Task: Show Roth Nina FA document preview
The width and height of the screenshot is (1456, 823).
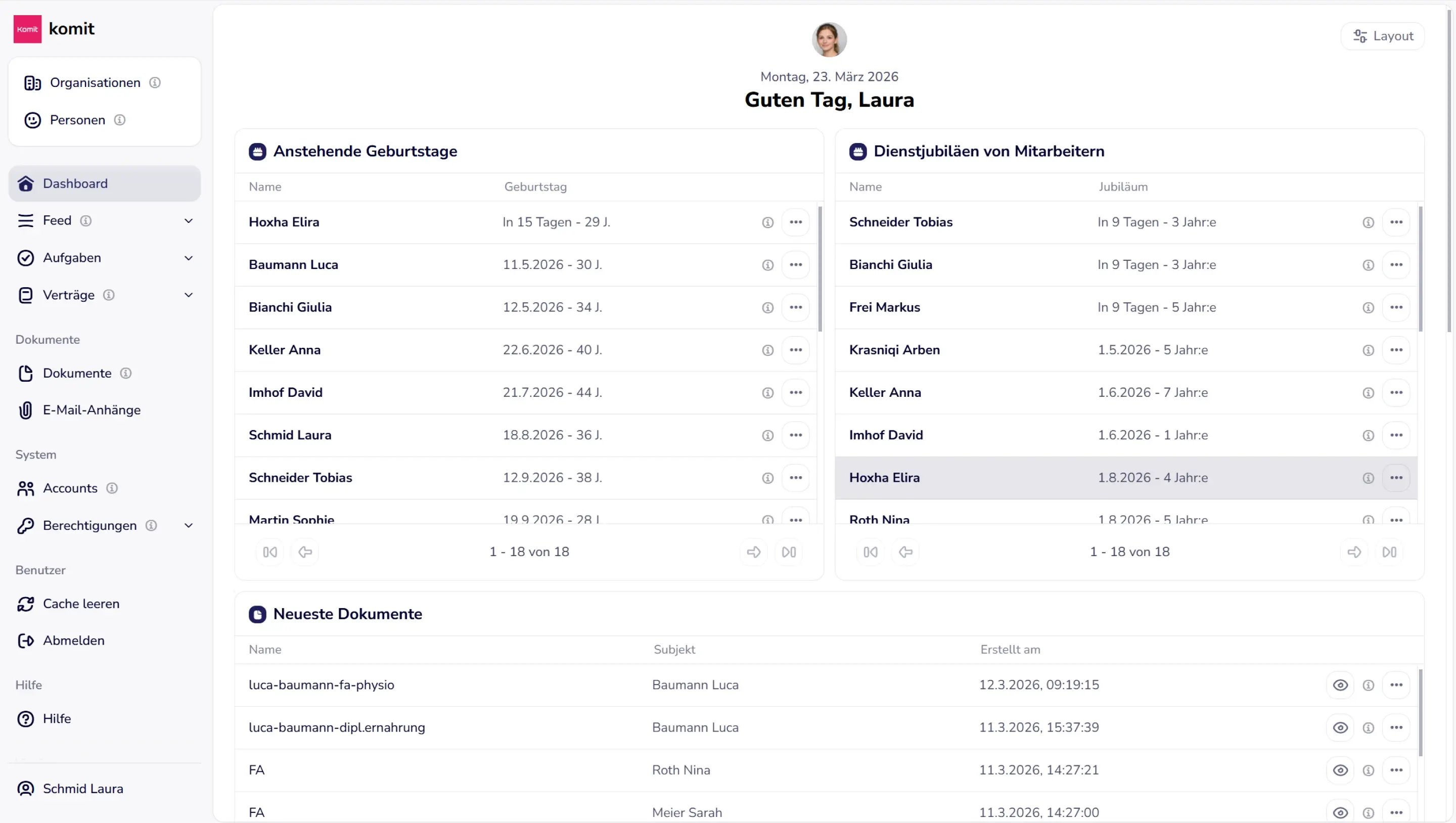Action: [x=1340, y=770]
